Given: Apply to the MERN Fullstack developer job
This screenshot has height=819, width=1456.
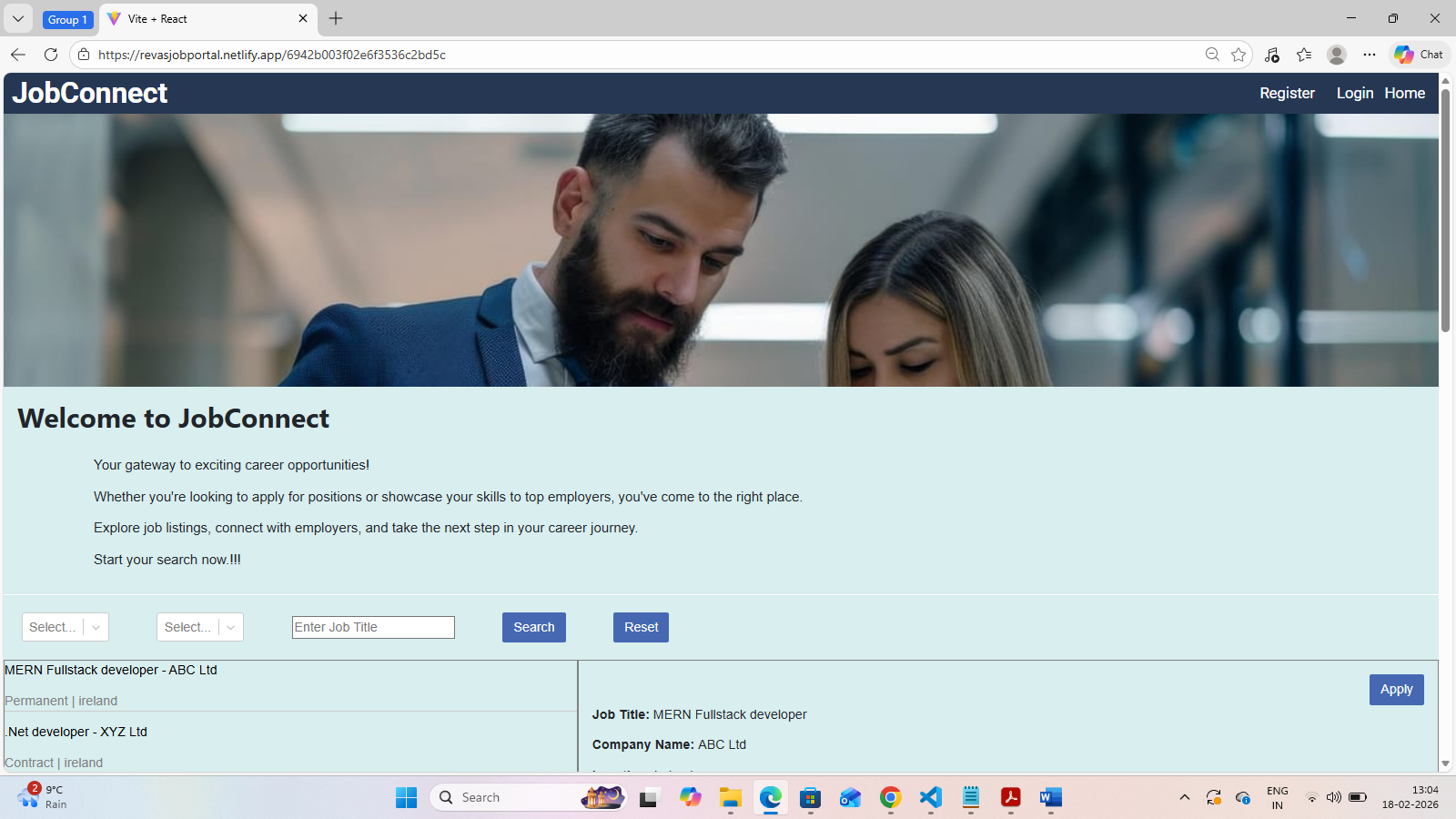Looking at the screenshot, I should [1396, 690].
